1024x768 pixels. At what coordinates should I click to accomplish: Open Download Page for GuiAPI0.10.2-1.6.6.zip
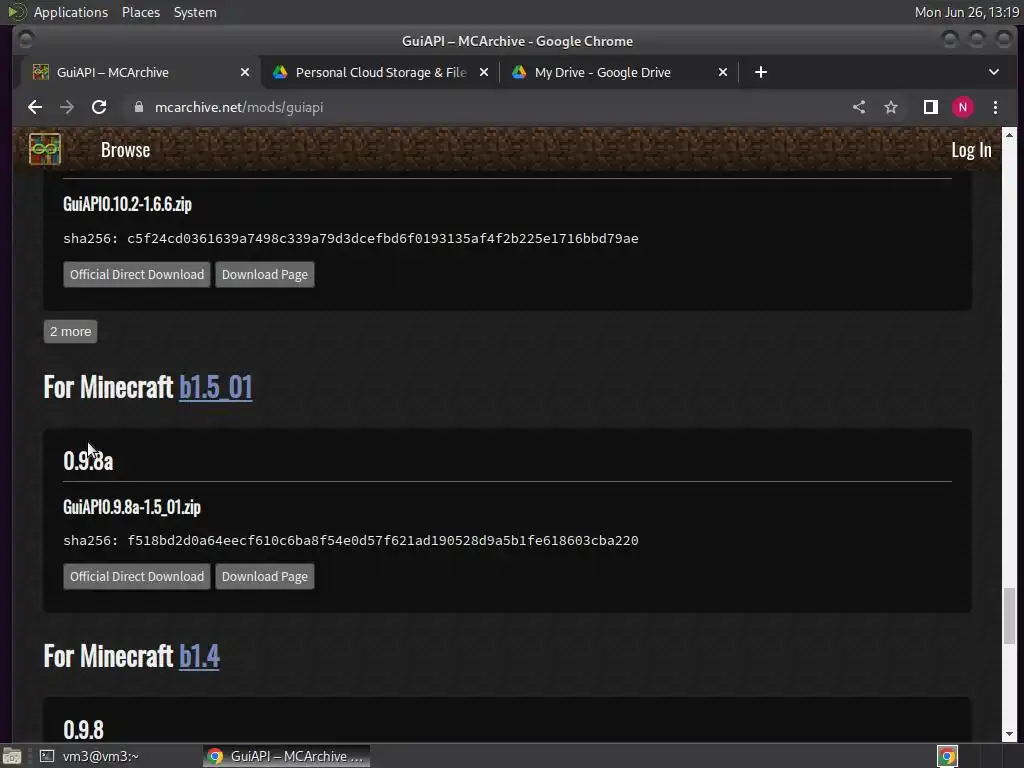coord(264,274)
